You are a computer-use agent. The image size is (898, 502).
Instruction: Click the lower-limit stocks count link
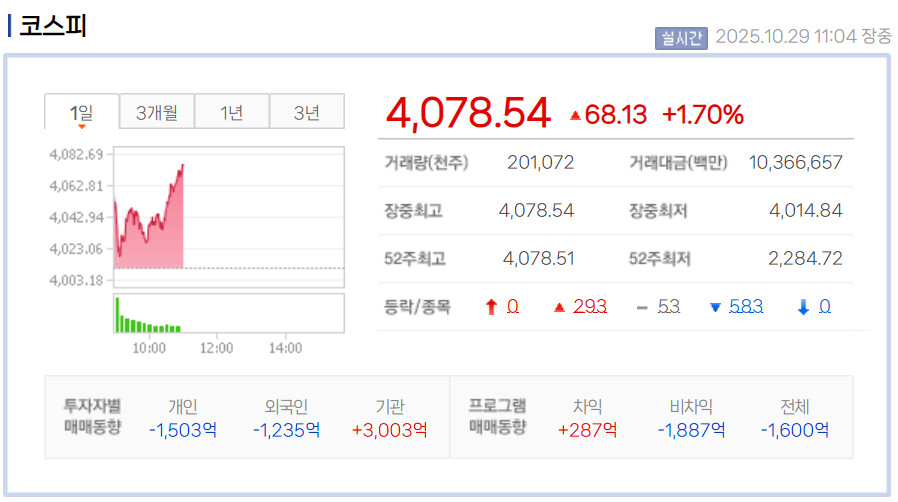point(825,307)
